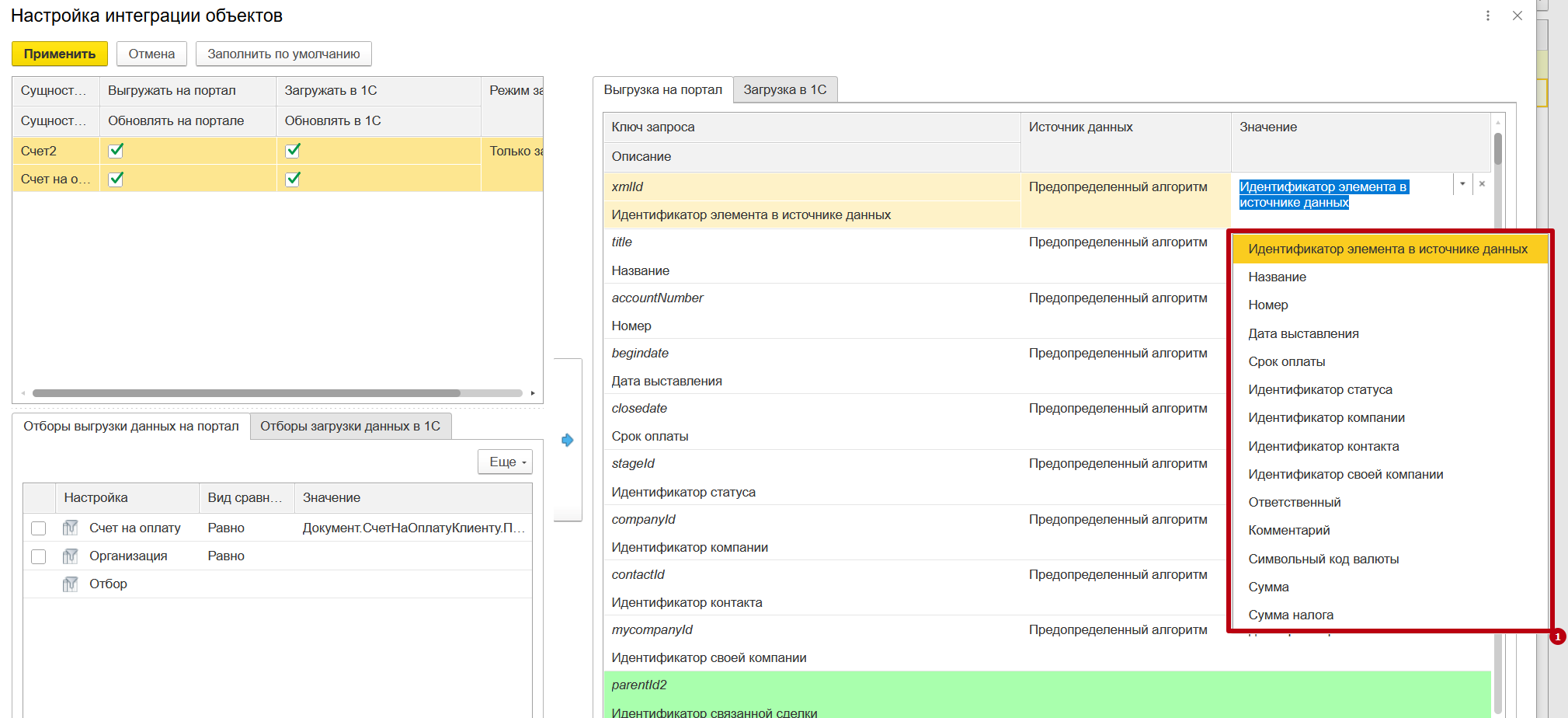Click the filter icon beside Организация

[70, 556]
